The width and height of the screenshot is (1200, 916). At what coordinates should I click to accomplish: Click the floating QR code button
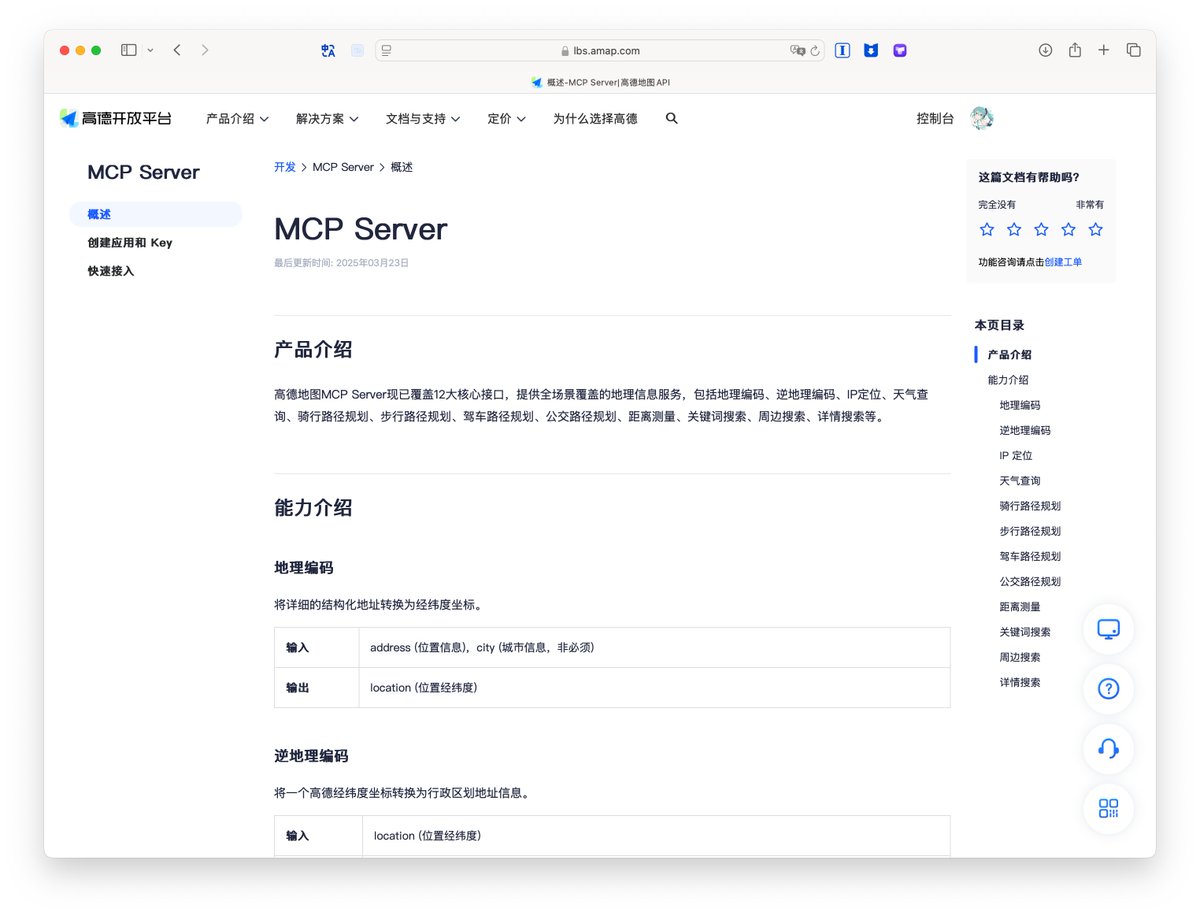(1108, 809)
